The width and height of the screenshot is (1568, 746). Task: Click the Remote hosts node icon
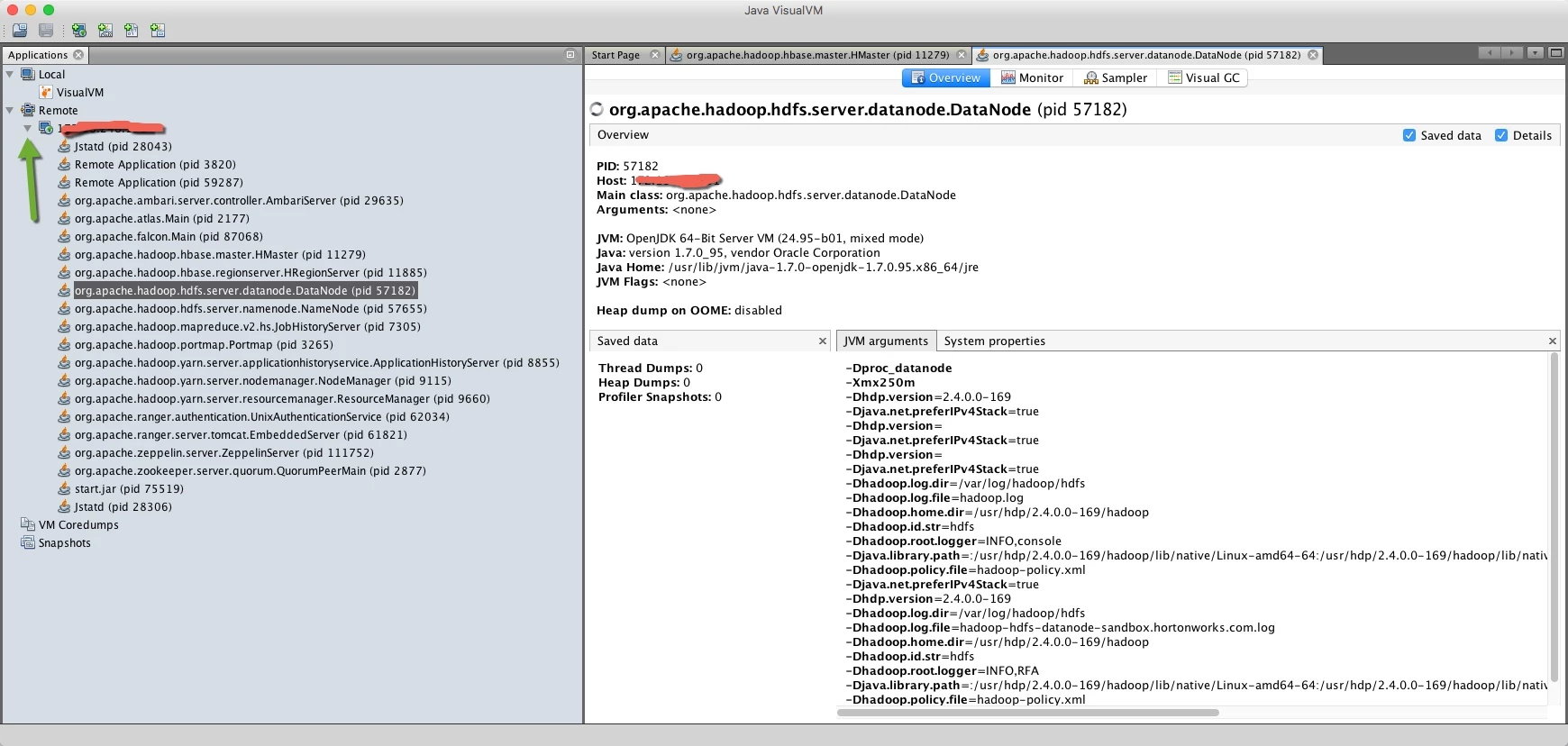tap(28, 111)
